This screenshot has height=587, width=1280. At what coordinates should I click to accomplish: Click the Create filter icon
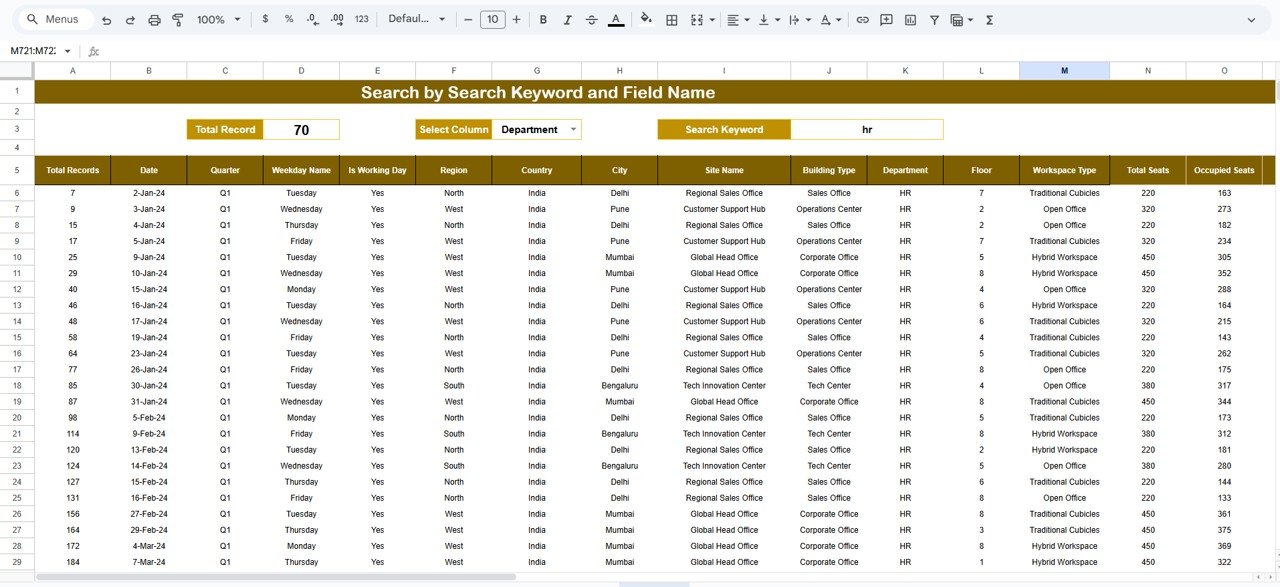point(934,19)
